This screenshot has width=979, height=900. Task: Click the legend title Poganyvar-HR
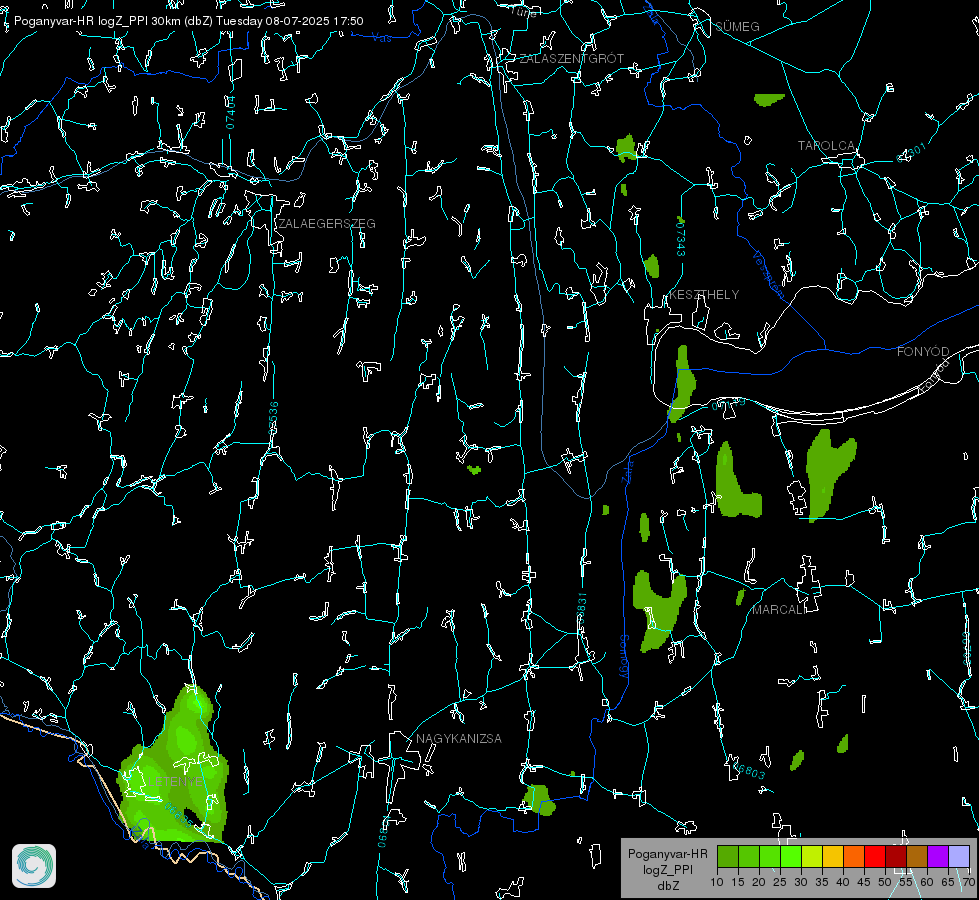(667, 853)
